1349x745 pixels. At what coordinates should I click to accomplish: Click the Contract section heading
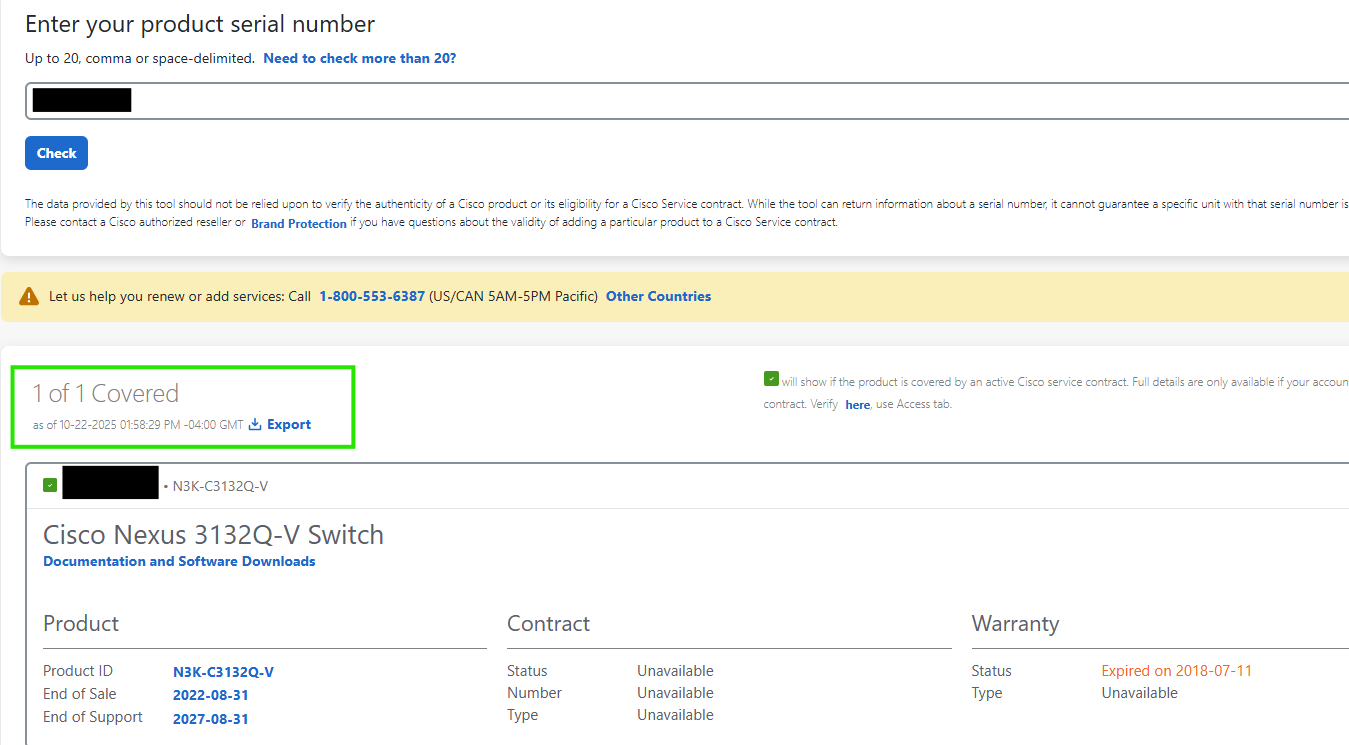pos(548,624)
